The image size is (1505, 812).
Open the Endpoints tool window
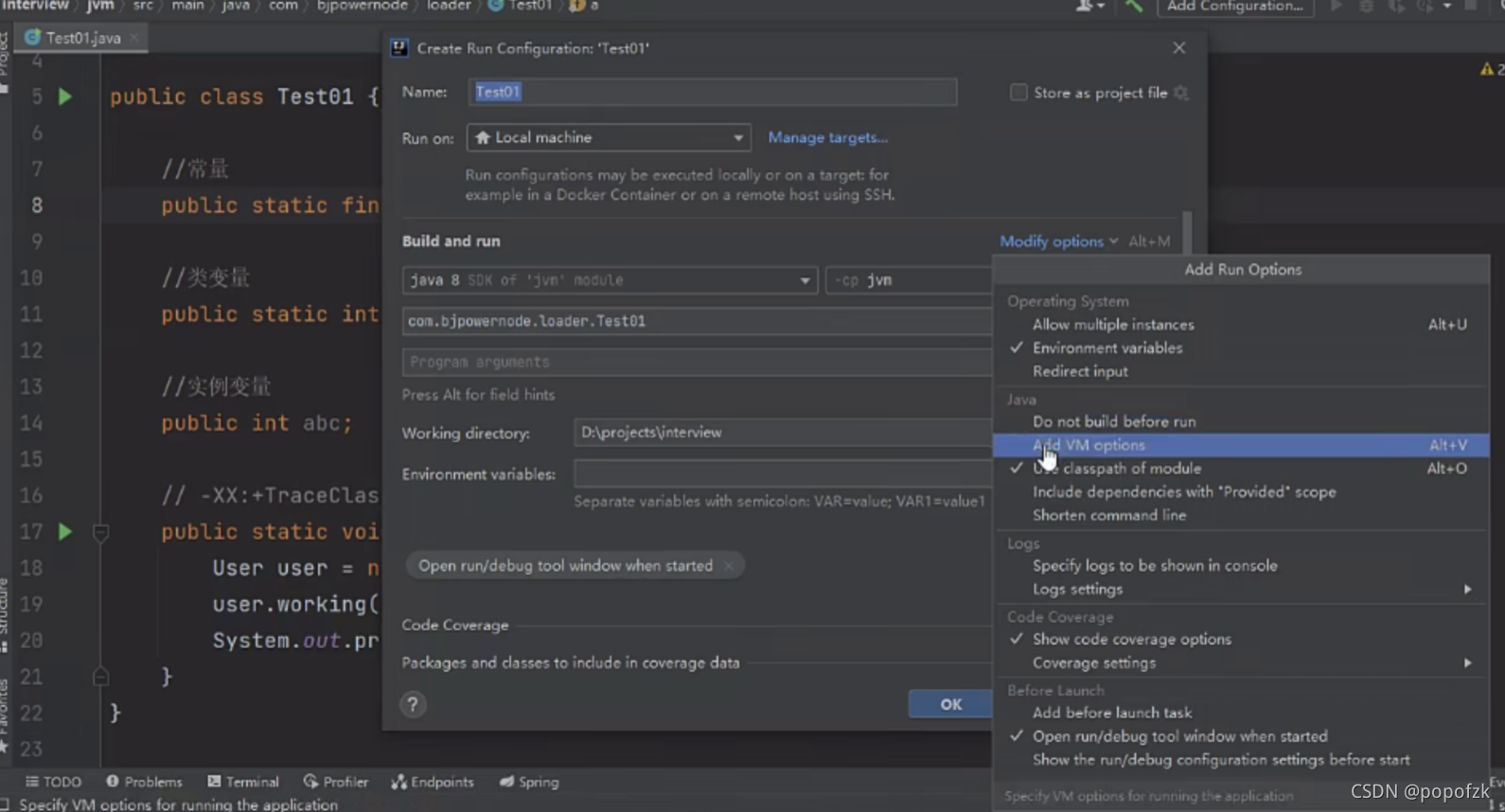click(x=433, y=782)
